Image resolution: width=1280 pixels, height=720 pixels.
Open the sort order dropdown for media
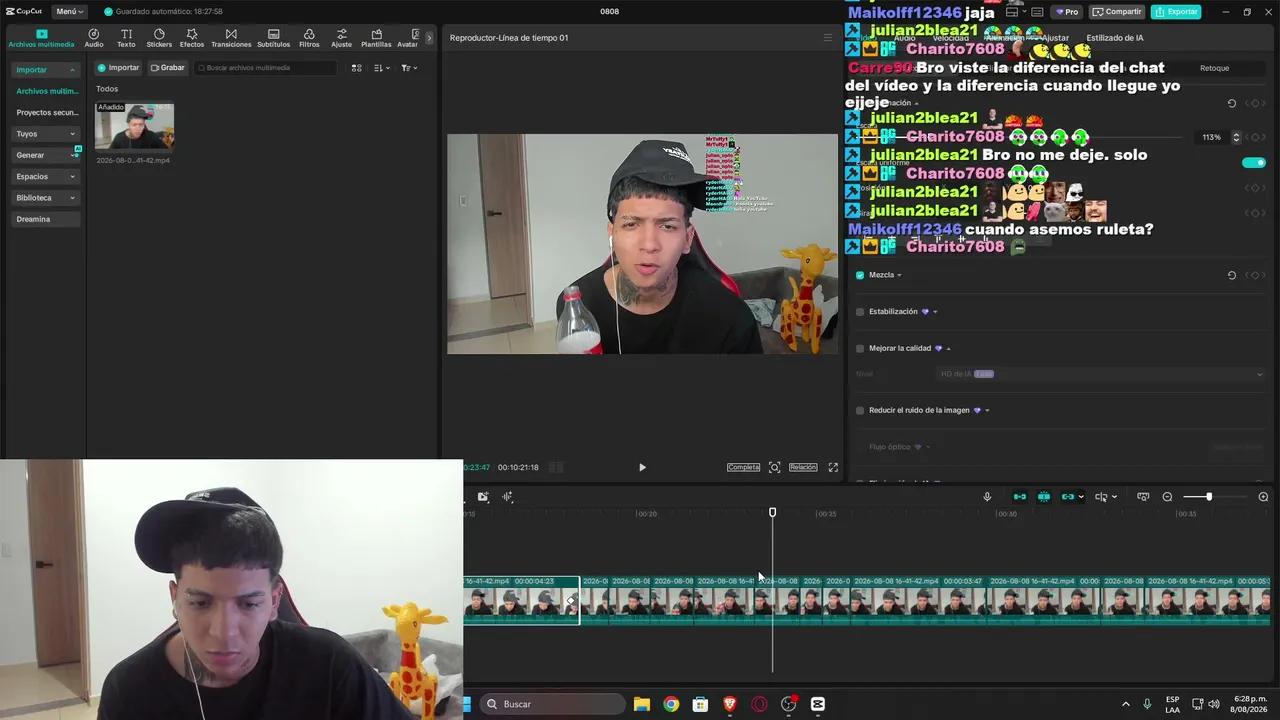click(382, 68)
